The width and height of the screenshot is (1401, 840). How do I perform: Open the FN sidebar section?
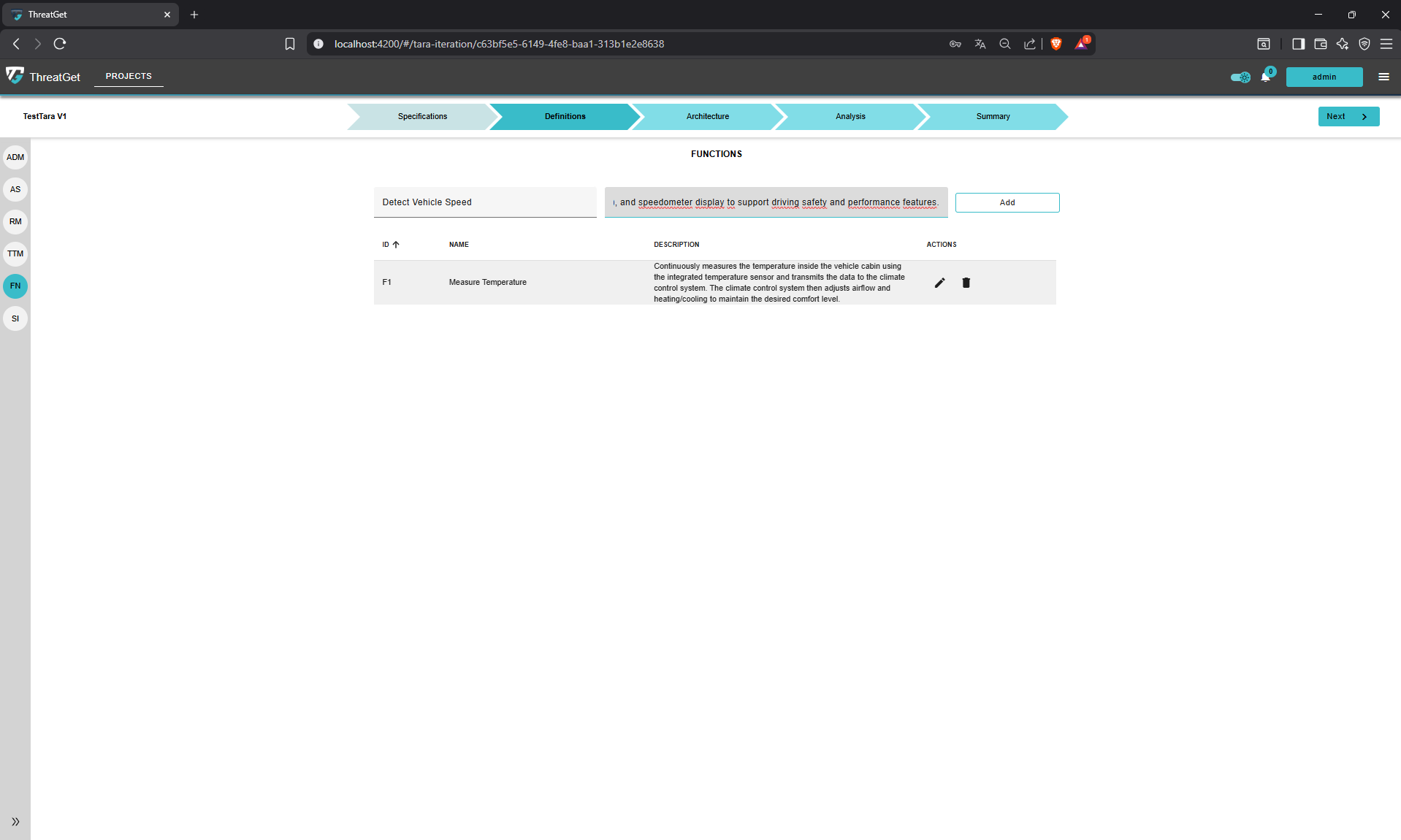click(x=15, y=286)
